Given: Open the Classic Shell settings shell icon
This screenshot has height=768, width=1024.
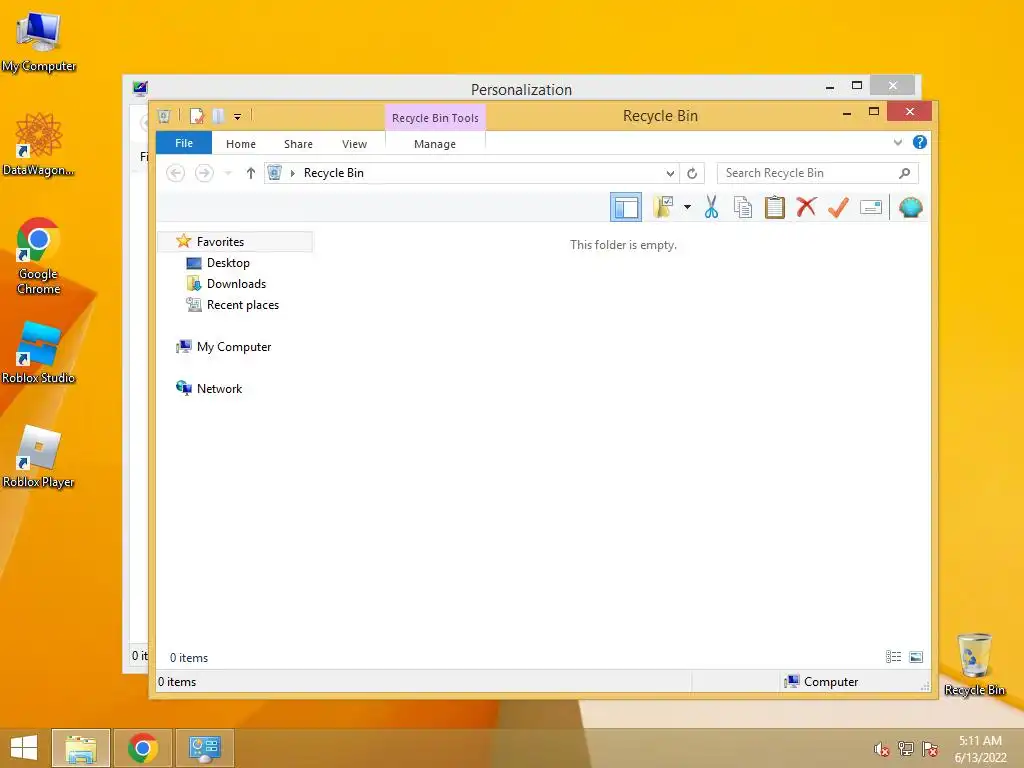Looking at the screenshot, I should (x=910, y=208).
